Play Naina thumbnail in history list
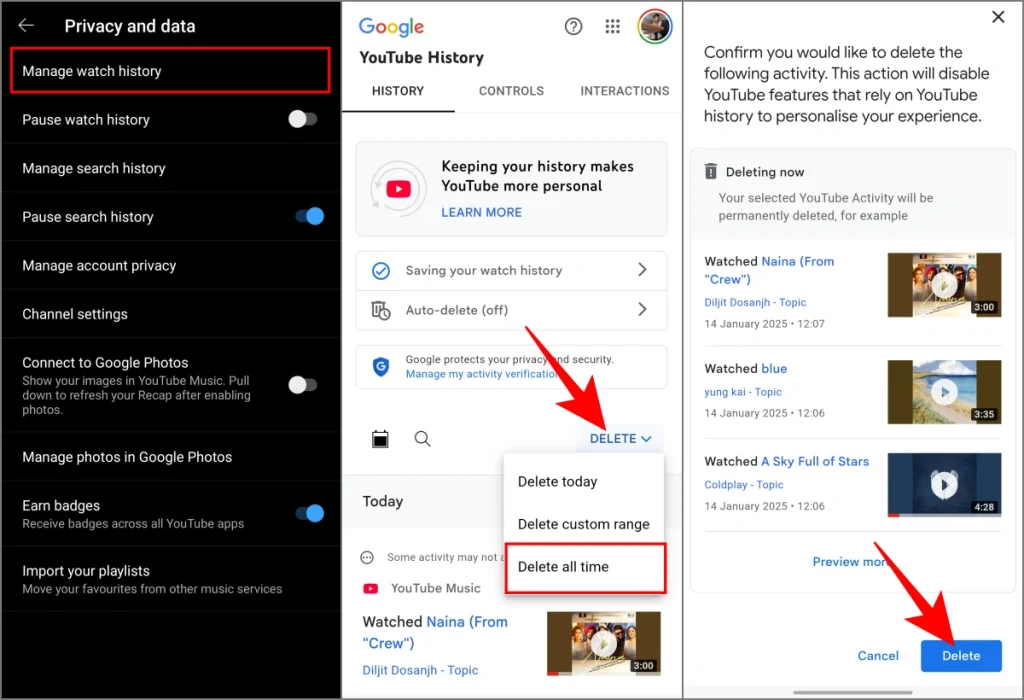This screenshot has height=700, width=1024. [x=603, y=644]
